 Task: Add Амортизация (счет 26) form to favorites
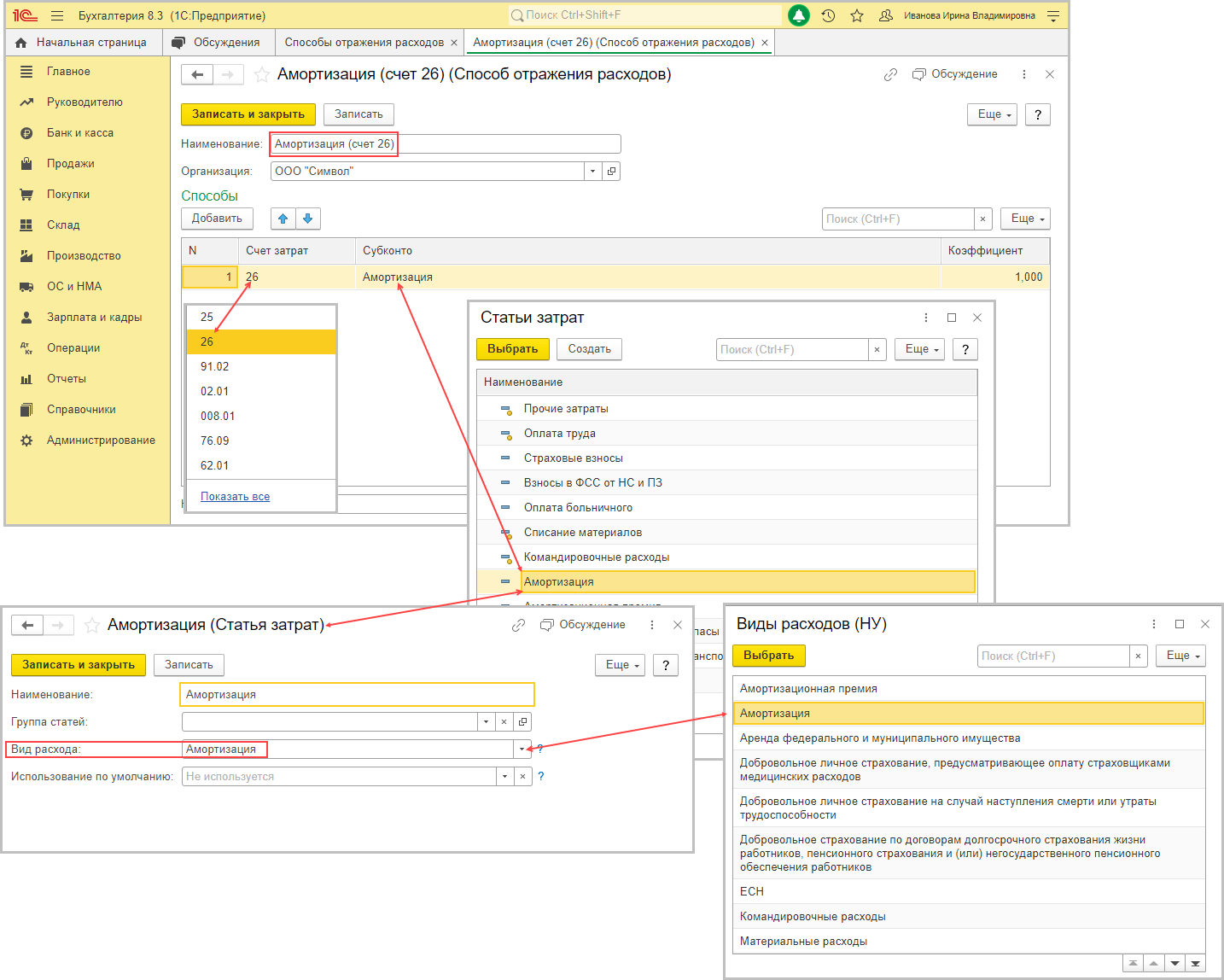(262, 75)
